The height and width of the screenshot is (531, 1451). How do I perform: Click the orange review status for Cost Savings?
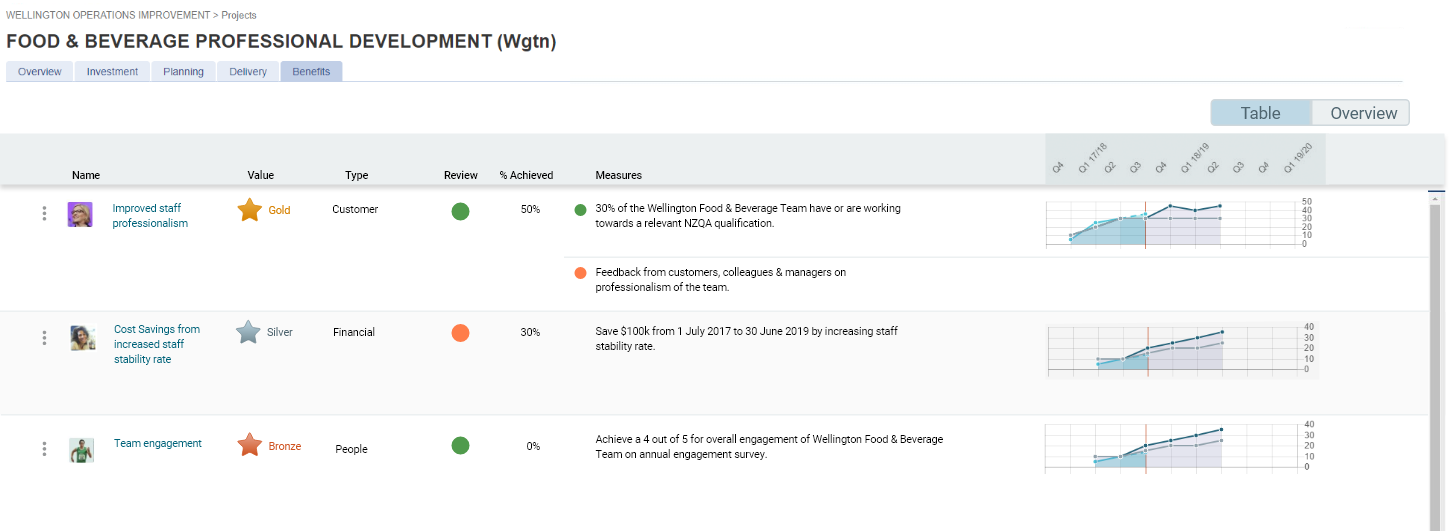(x=460, y=333)
